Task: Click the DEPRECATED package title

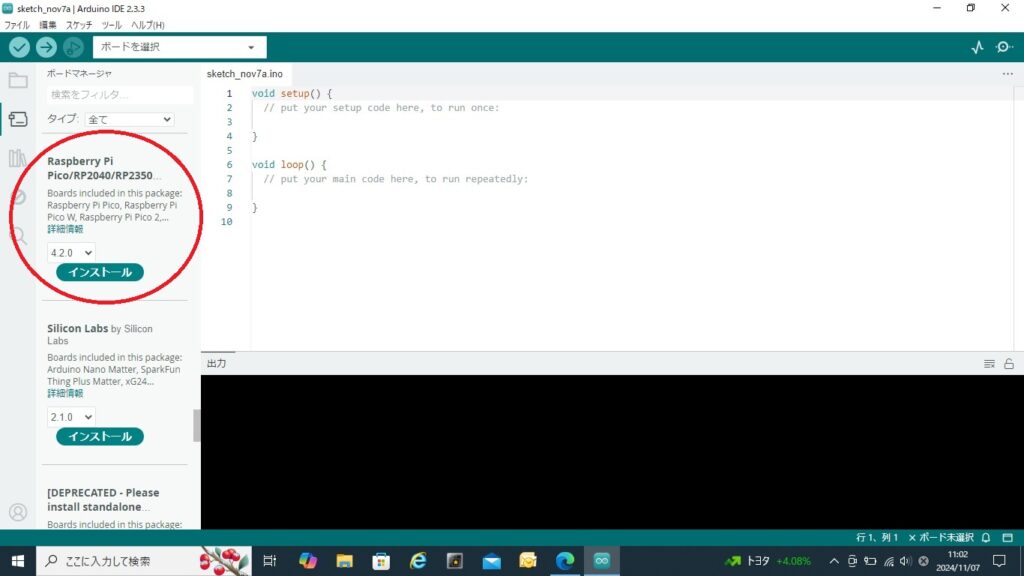Action: point(103,500)
